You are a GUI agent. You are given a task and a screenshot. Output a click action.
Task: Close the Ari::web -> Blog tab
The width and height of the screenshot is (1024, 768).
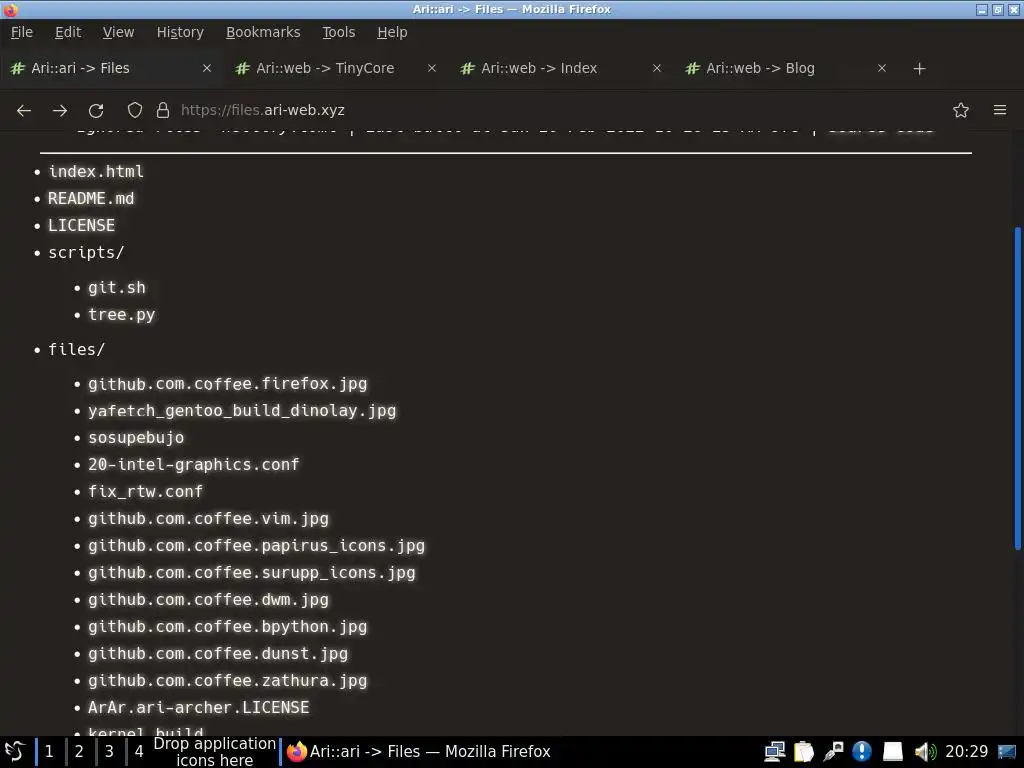(x=882, y=68)
